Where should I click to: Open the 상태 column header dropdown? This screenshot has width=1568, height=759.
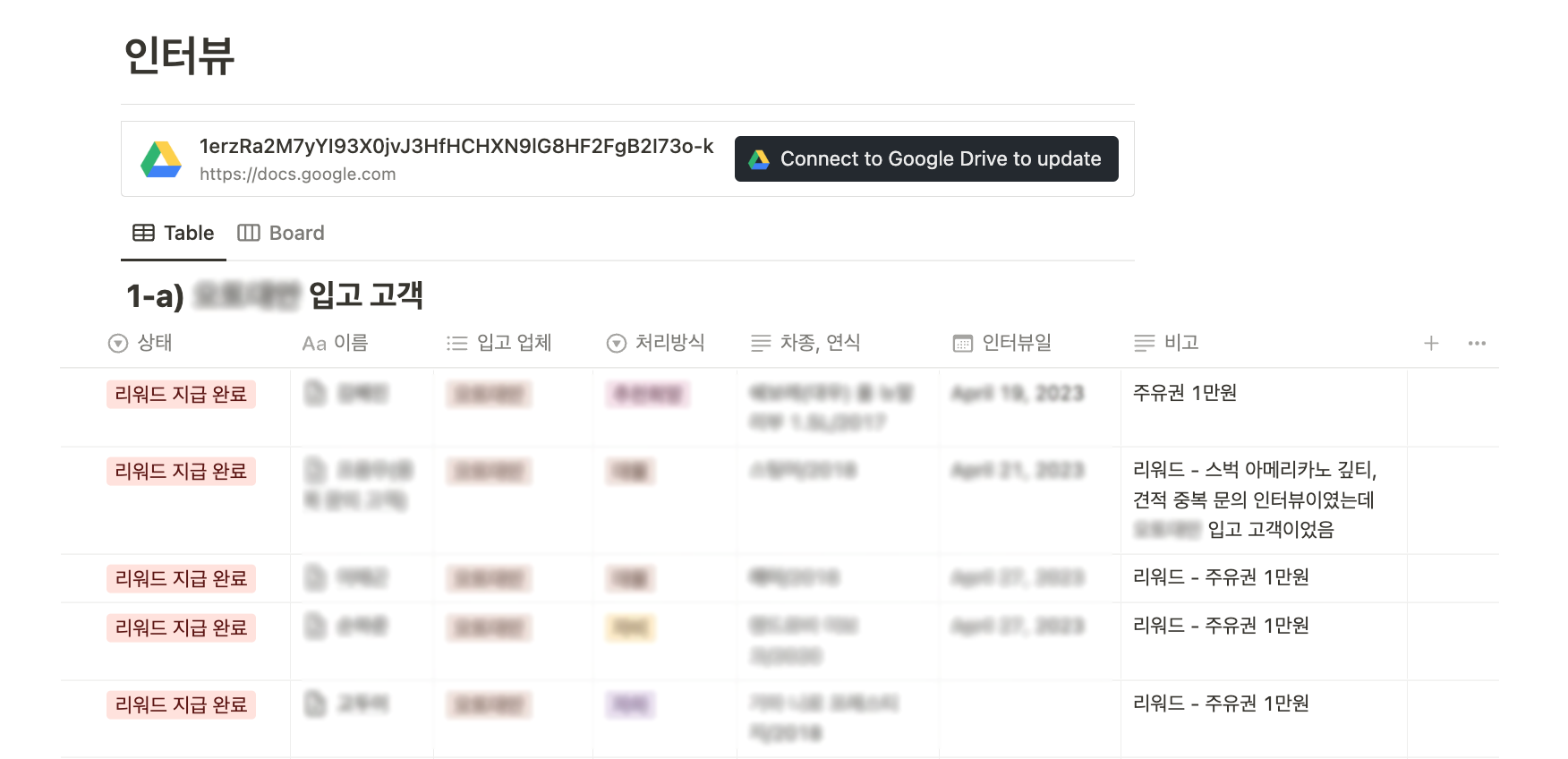pyautogui.click(x=141, y=344)
